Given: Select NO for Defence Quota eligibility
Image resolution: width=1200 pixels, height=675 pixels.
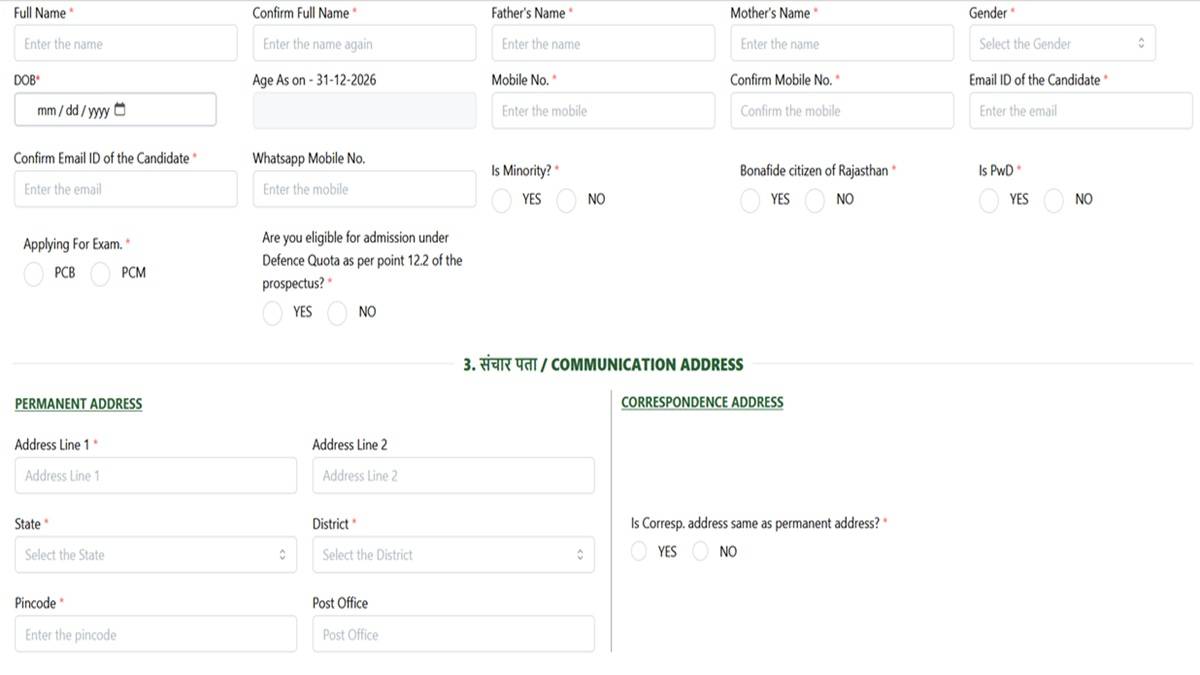Looking at the screenshot, I should (336, 313).
